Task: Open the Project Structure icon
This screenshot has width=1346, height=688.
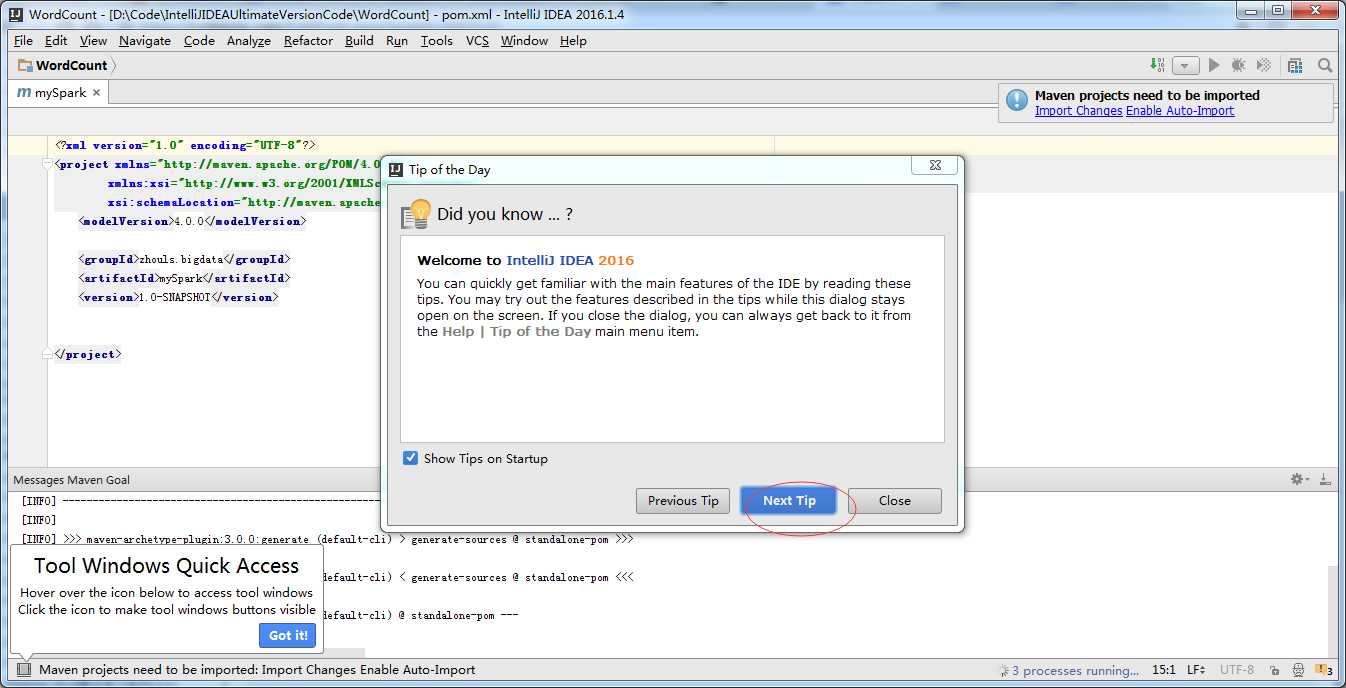Action: click(x=1295, y=65)
